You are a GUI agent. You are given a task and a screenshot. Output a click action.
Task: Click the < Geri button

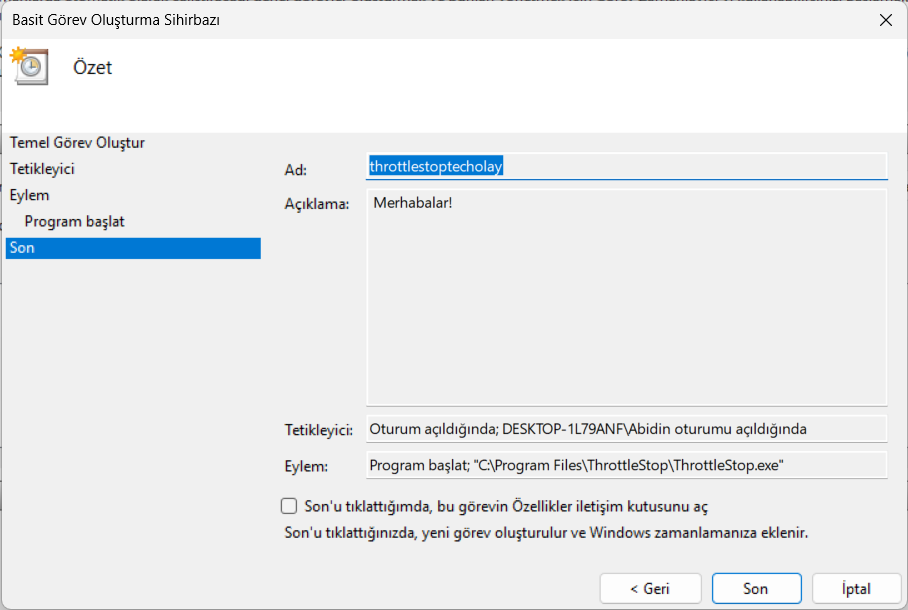pos(650,589)
